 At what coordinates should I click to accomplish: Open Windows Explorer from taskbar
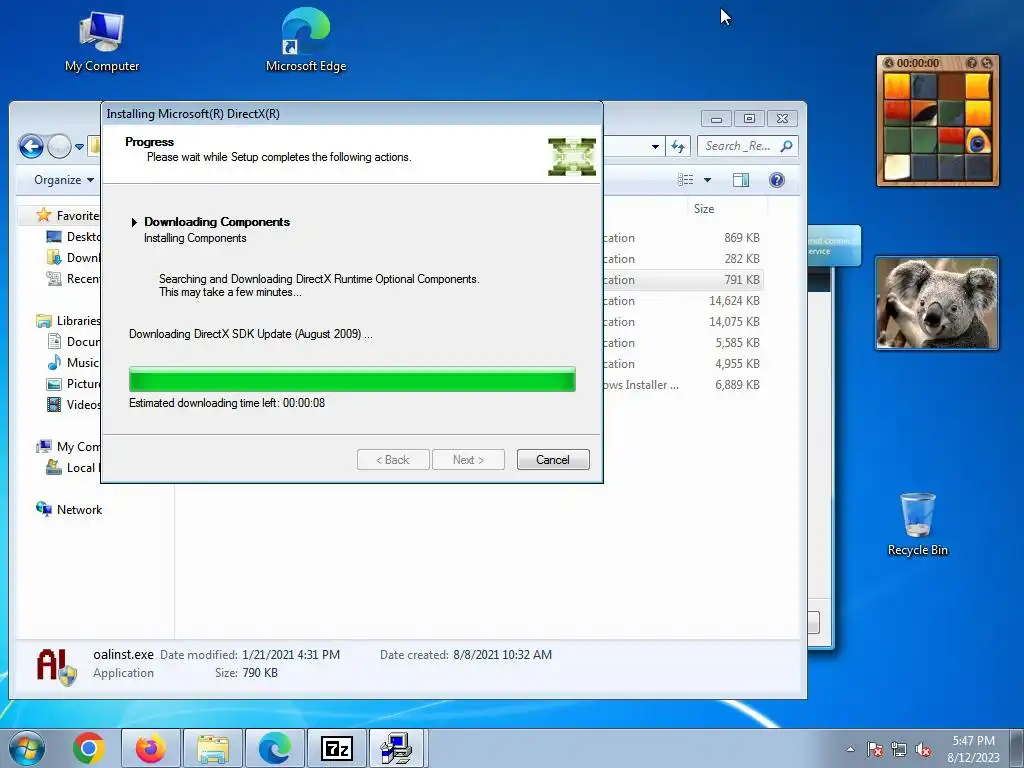tap(213, 748)
